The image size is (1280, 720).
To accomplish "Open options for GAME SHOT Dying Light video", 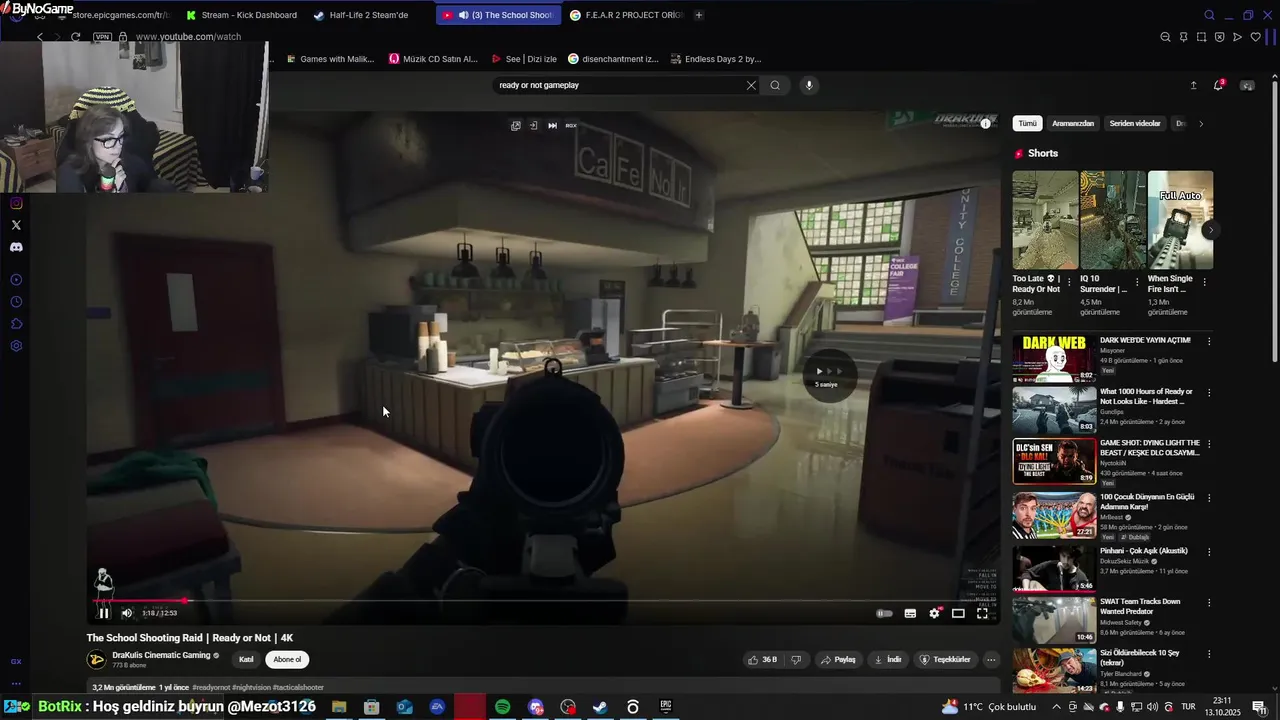I will pyautogui.click(x=1208, y=443).
